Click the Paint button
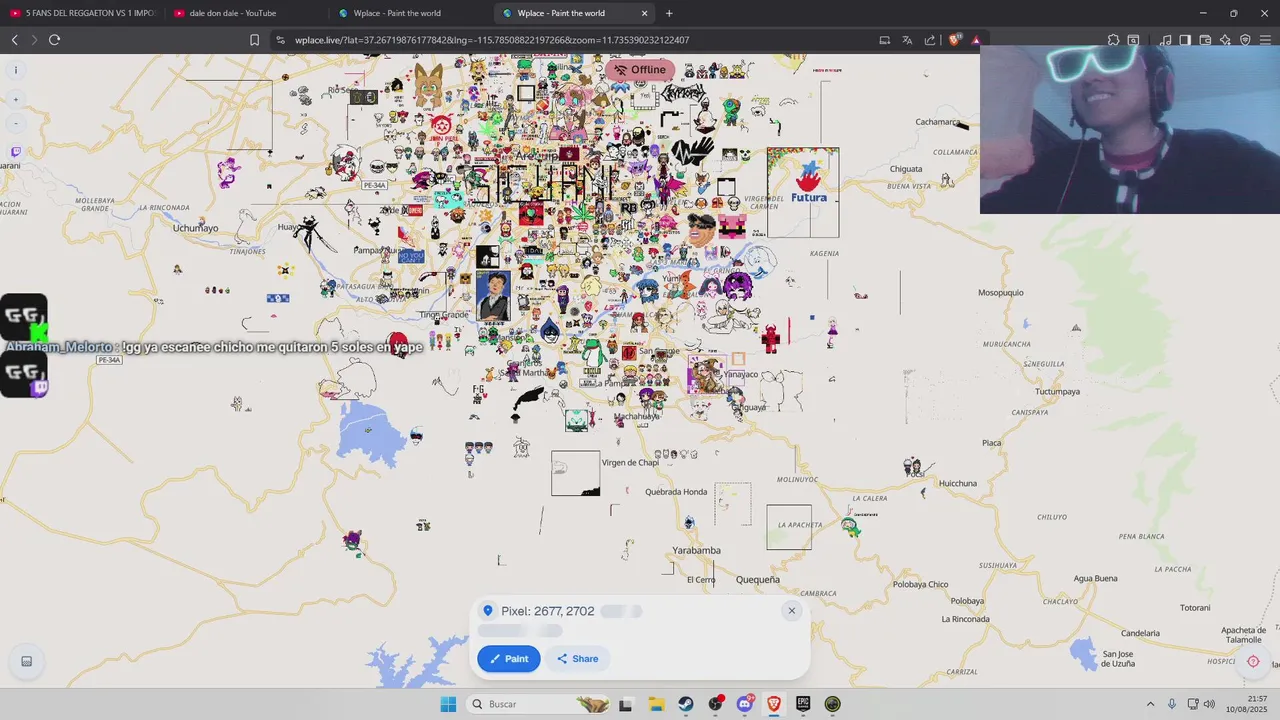Screen dimensions: 1280x720 [x=509, y=659]
